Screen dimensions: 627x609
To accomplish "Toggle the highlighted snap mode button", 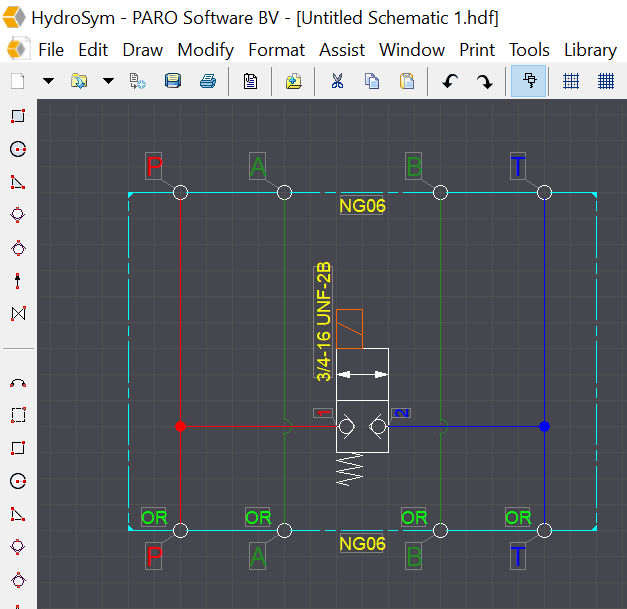I will click(529, 81).
